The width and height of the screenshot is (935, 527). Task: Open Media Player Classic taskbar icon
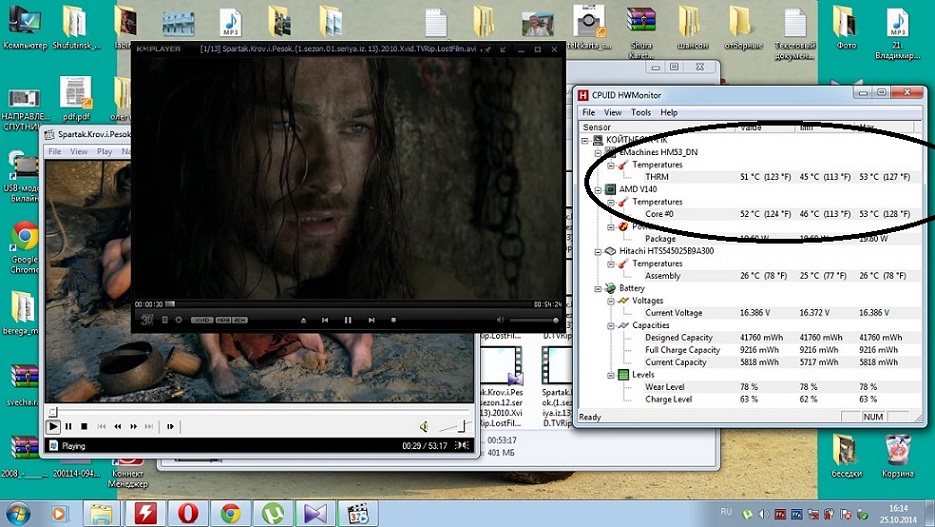pos(358,513)
